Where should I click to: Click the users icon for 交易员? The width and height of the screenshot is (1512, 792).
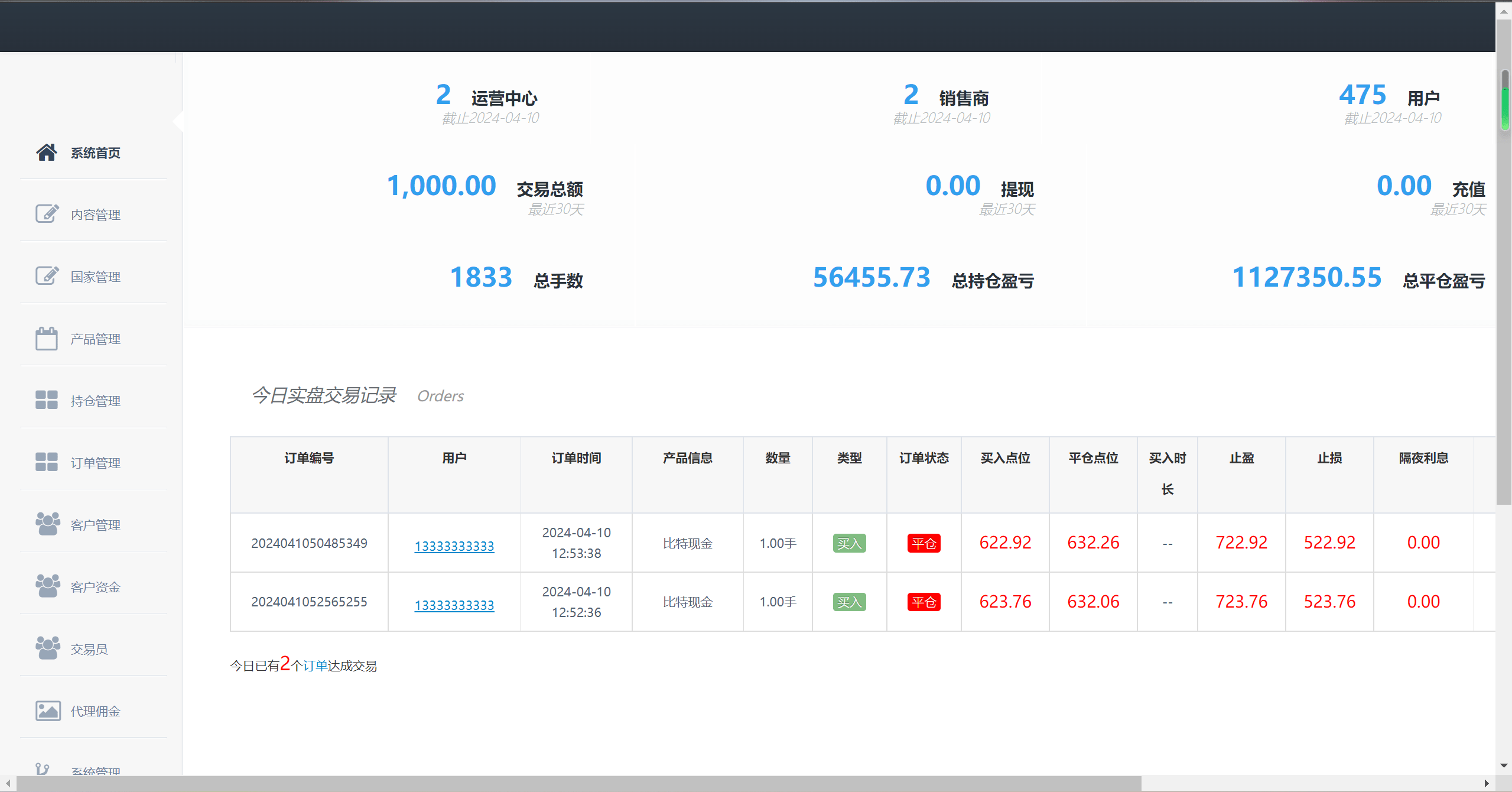[47, 648]
